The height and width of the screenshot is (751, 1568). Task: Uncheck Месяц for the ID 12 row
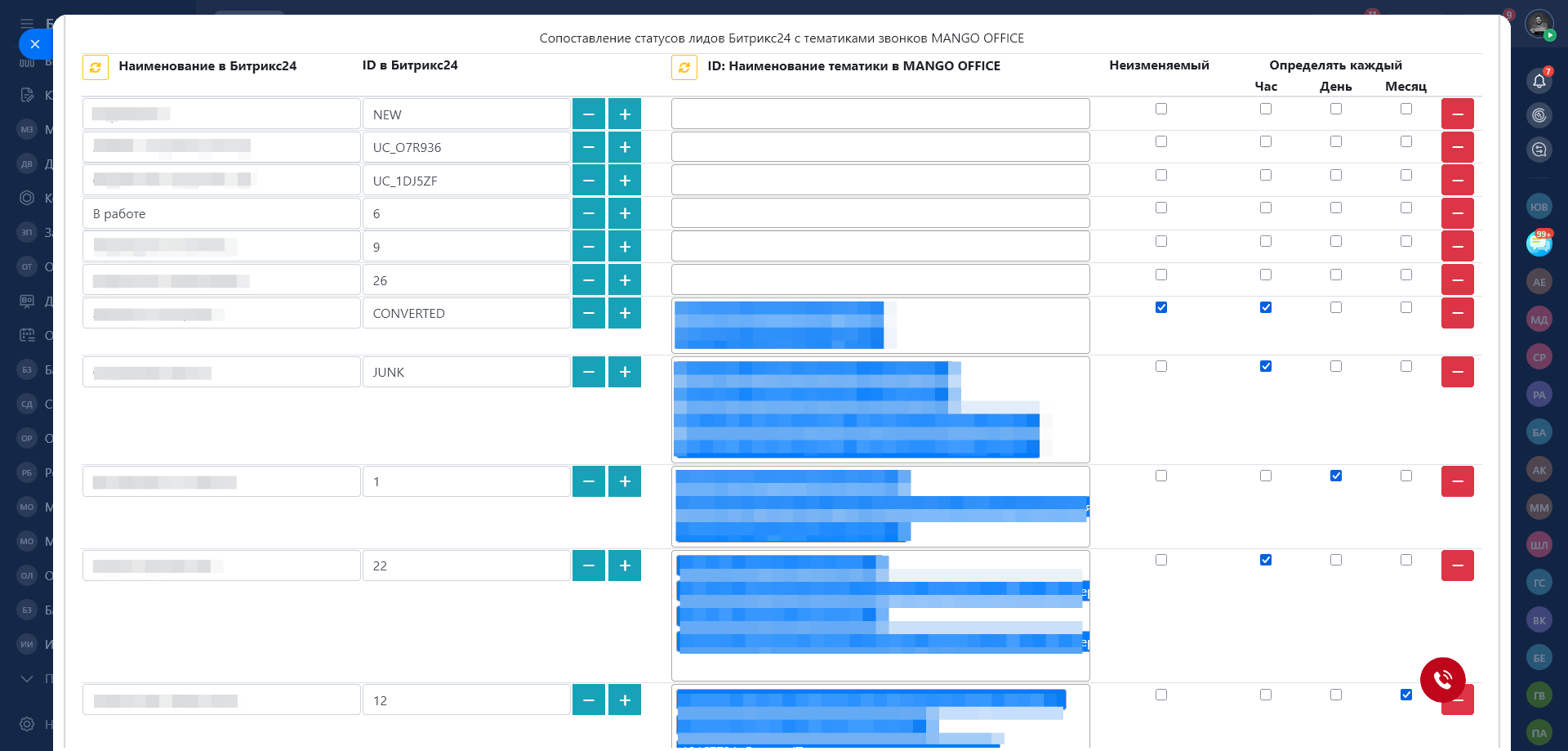pos(1406,695)
